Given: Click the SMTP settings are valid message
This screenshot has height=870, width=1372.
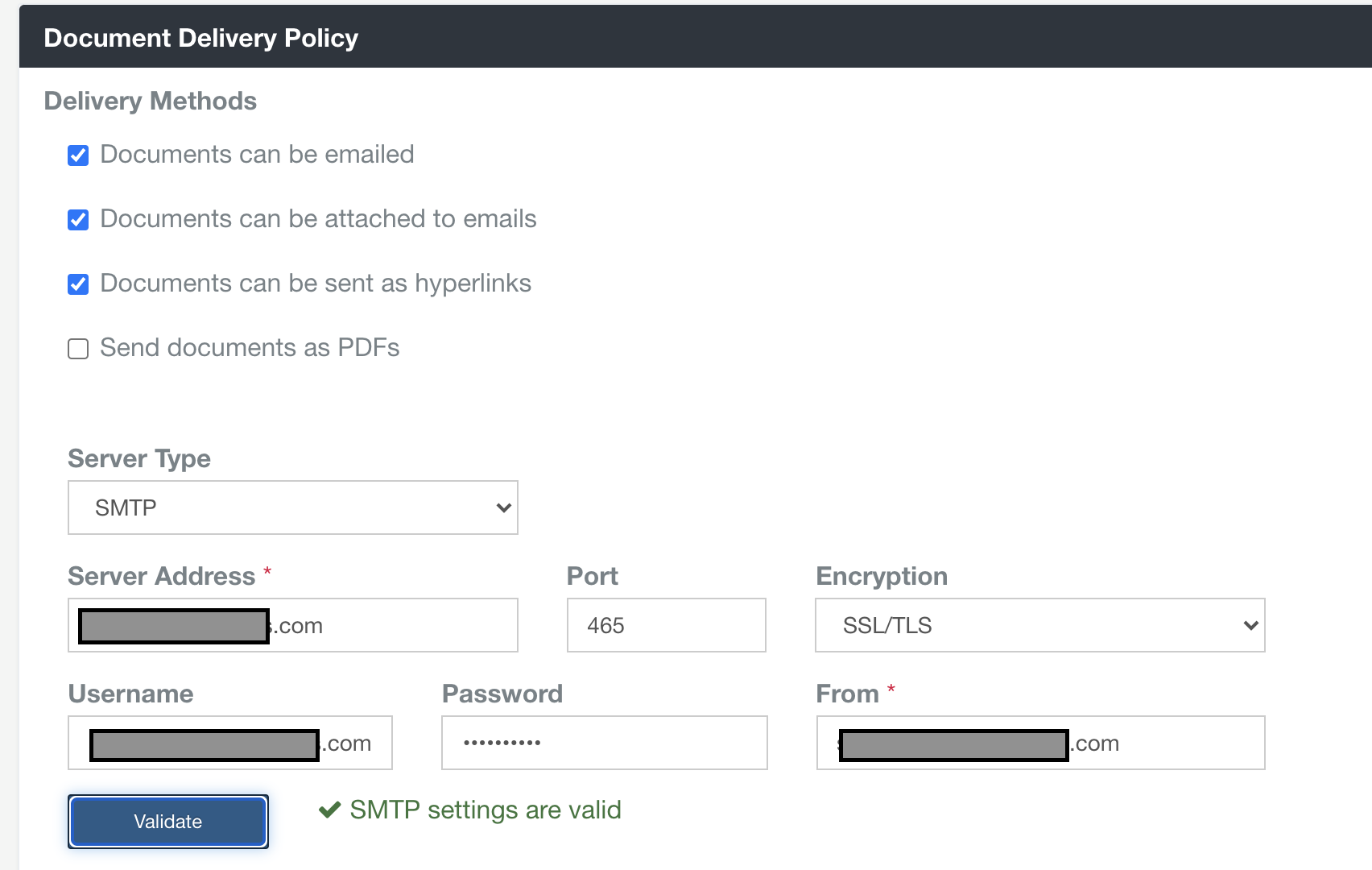Looking at the screenshot, I should click(x=485, y=810).
